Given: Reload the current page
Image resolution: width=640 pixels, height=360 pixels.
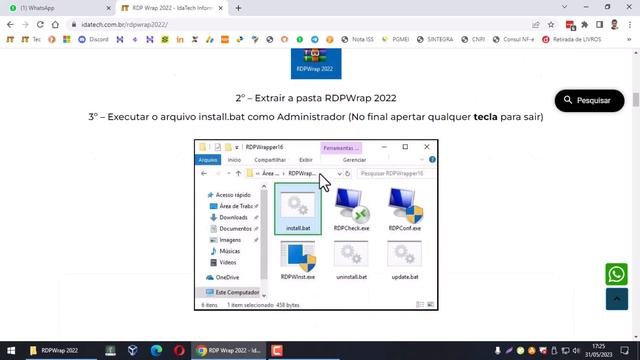Looking at the screenshot, I should [40, 24].
